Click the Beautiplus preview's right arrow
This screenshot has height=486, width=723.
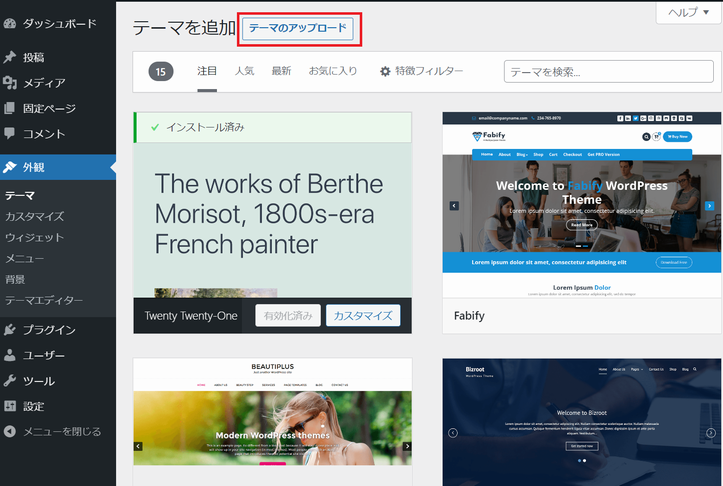pyautogui.click(x=407, y=446)
